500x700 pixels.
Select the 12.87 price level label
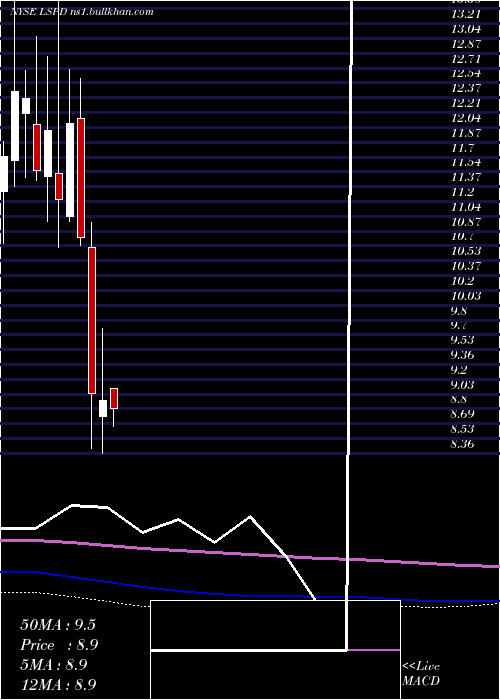(466, 44)
